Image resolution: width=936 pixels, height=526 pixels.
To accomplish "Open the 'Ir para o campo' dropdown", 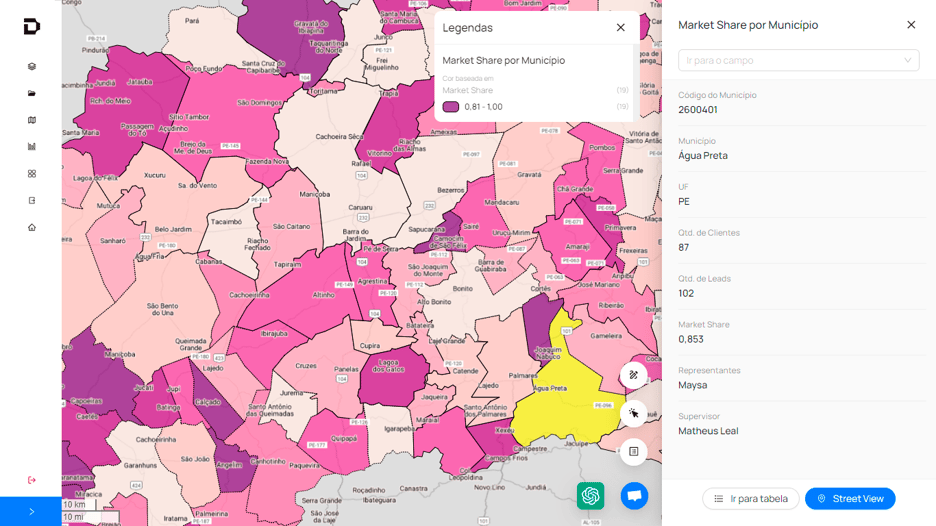I will click(798, 60).
